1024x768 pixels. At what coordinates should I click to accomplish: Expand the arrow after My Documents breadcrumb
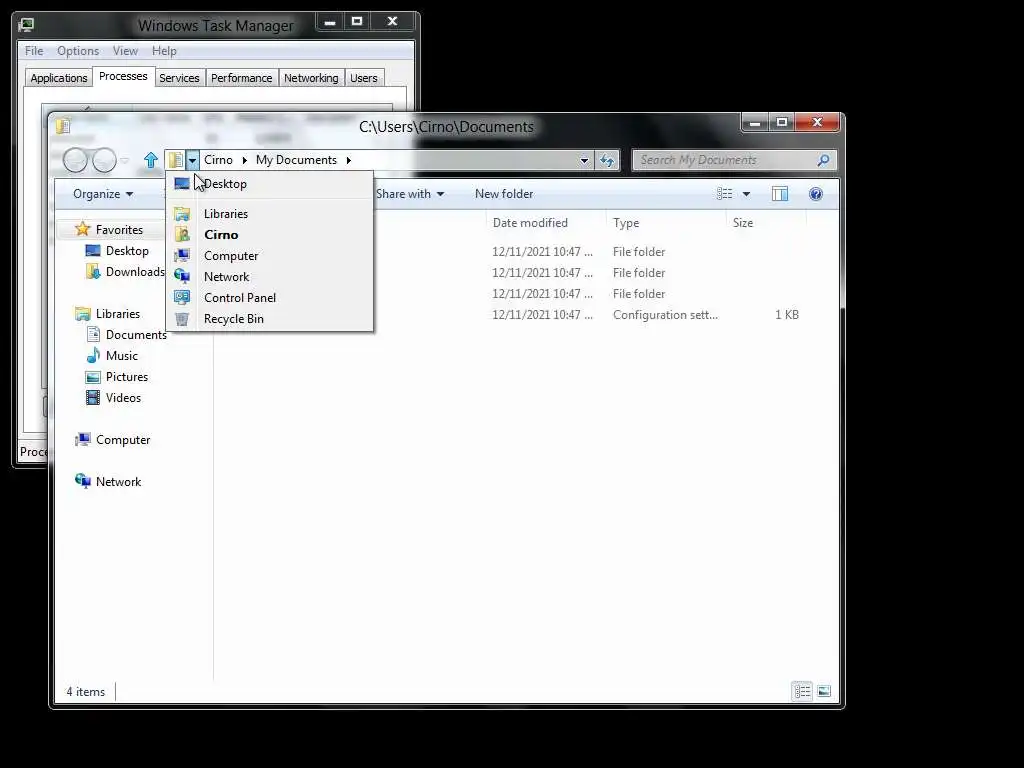tap(348, 160)
